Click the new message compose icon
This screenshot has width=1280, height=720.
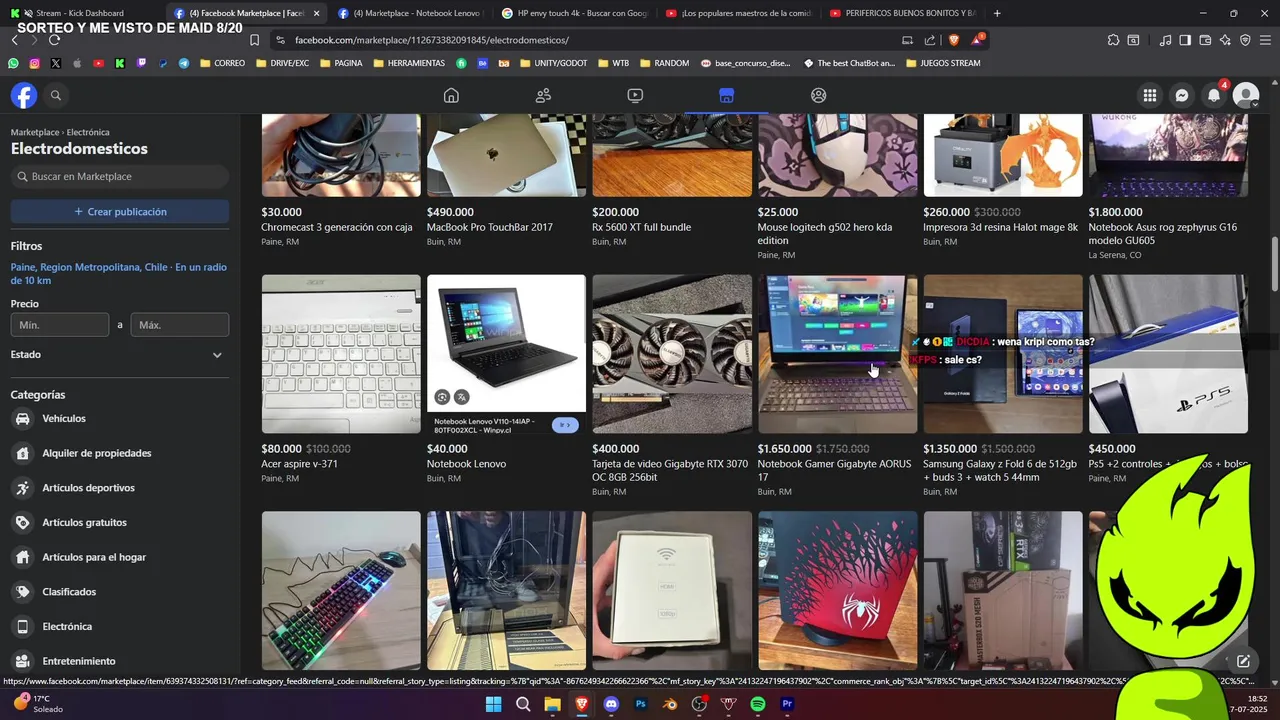(x=1243, y=661)
